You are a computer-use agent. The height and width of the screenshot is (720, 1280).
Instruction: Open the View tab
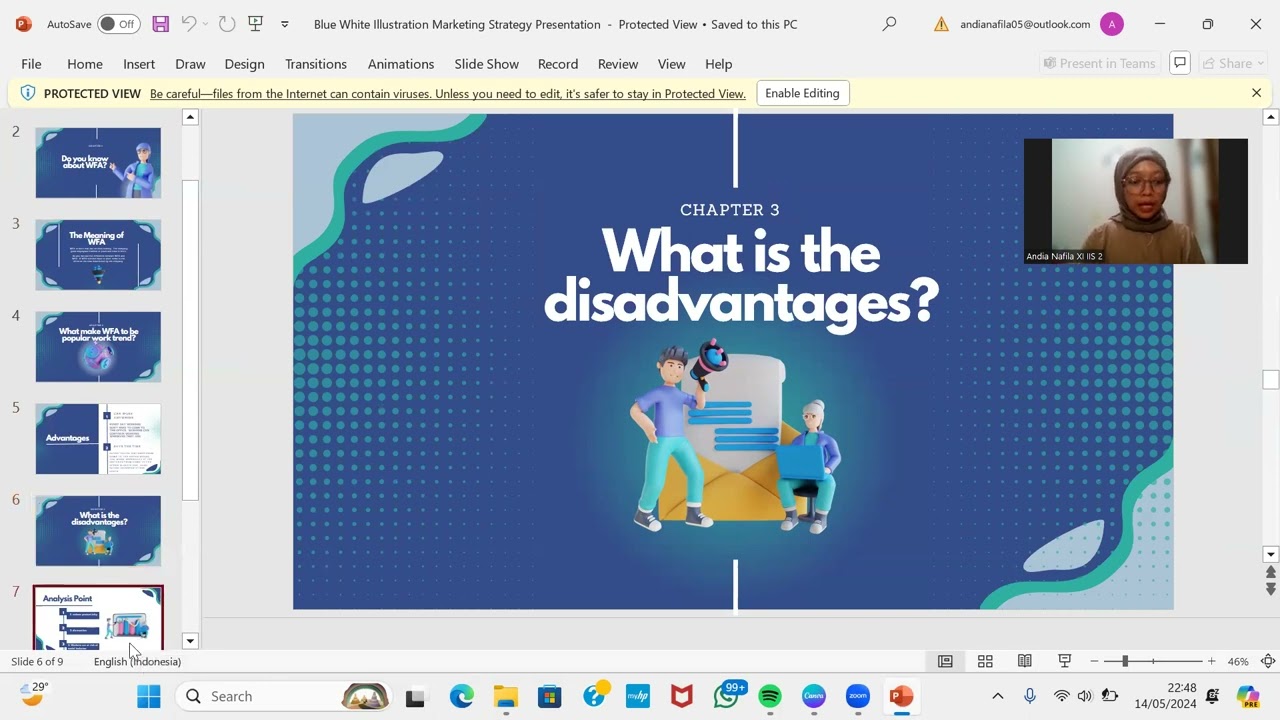[671, 64]
